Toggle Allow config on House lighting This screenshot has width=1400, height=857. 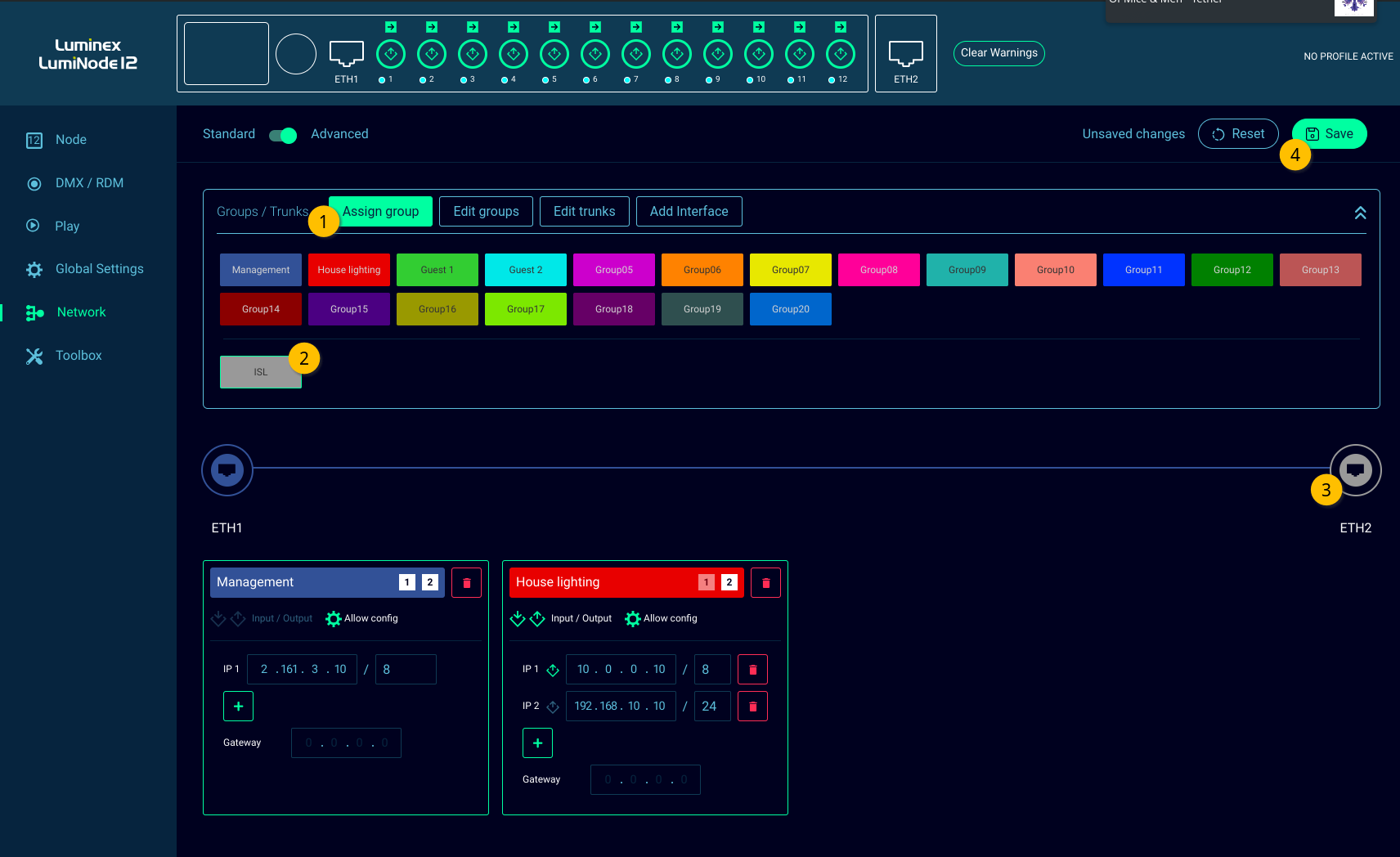coord(633,619)
